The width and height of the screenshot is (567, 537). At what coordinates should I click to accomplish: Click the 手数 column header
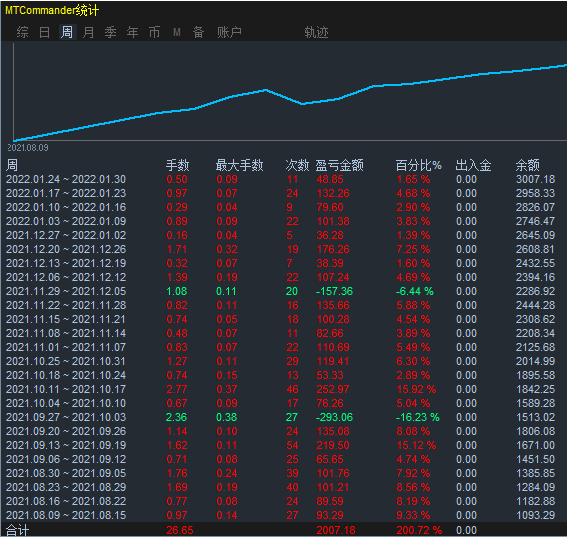(177, 165)
